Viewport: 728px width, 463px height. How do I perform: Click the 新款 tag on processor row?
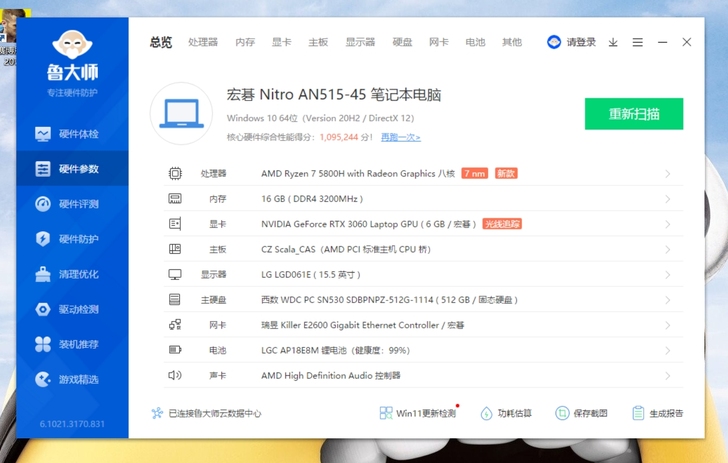(x=506, y=174)
